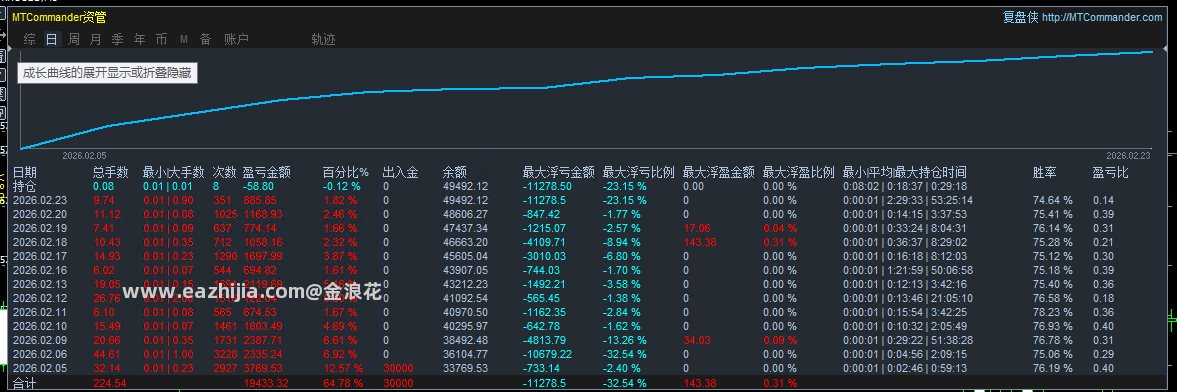Click the 64.78 % total percentage
This screenshot has width=1177, height=392.
[x=343, y=383]
